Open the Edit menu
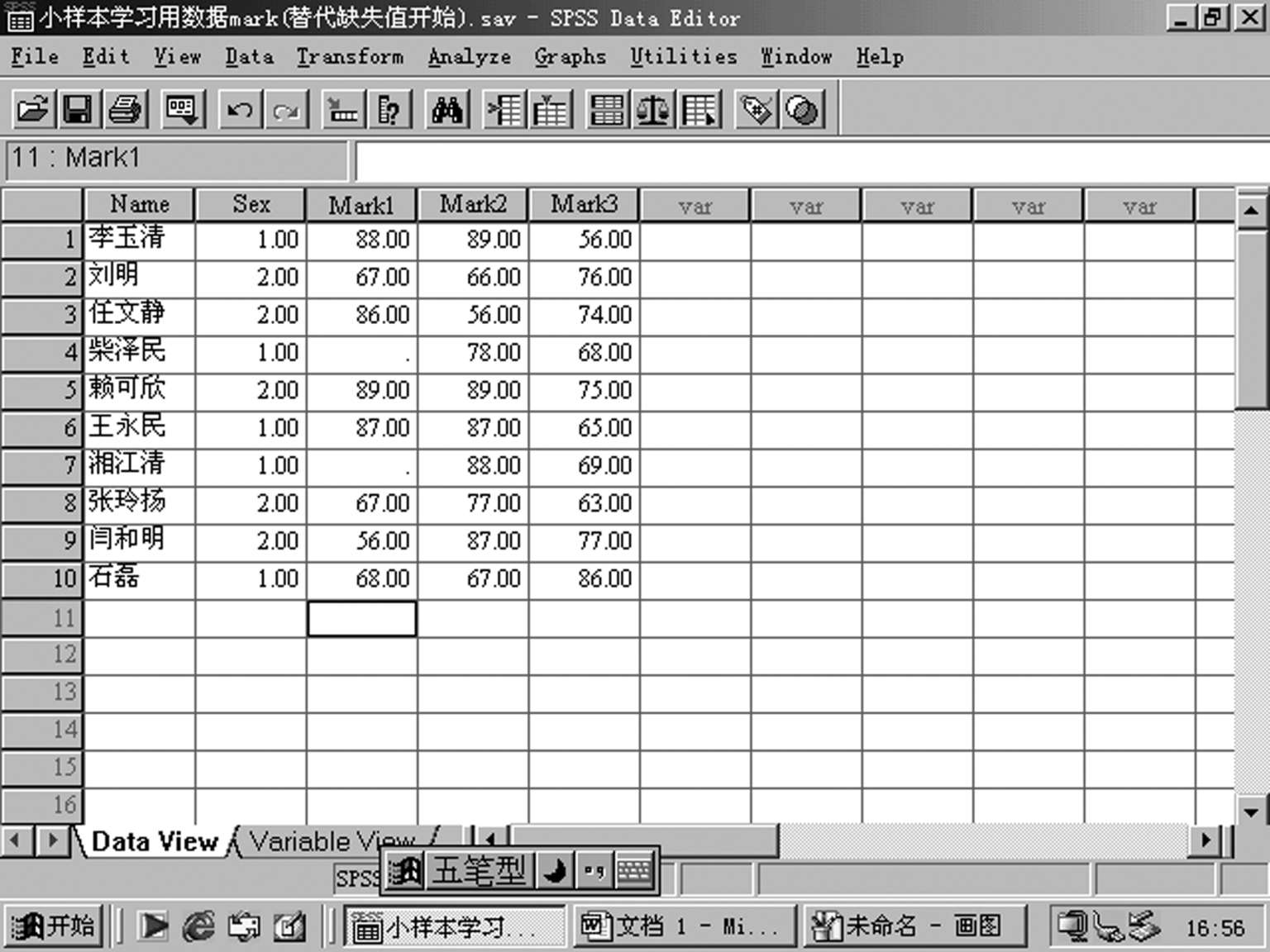Screen dimensions: 1270x952 click(106, 56)
